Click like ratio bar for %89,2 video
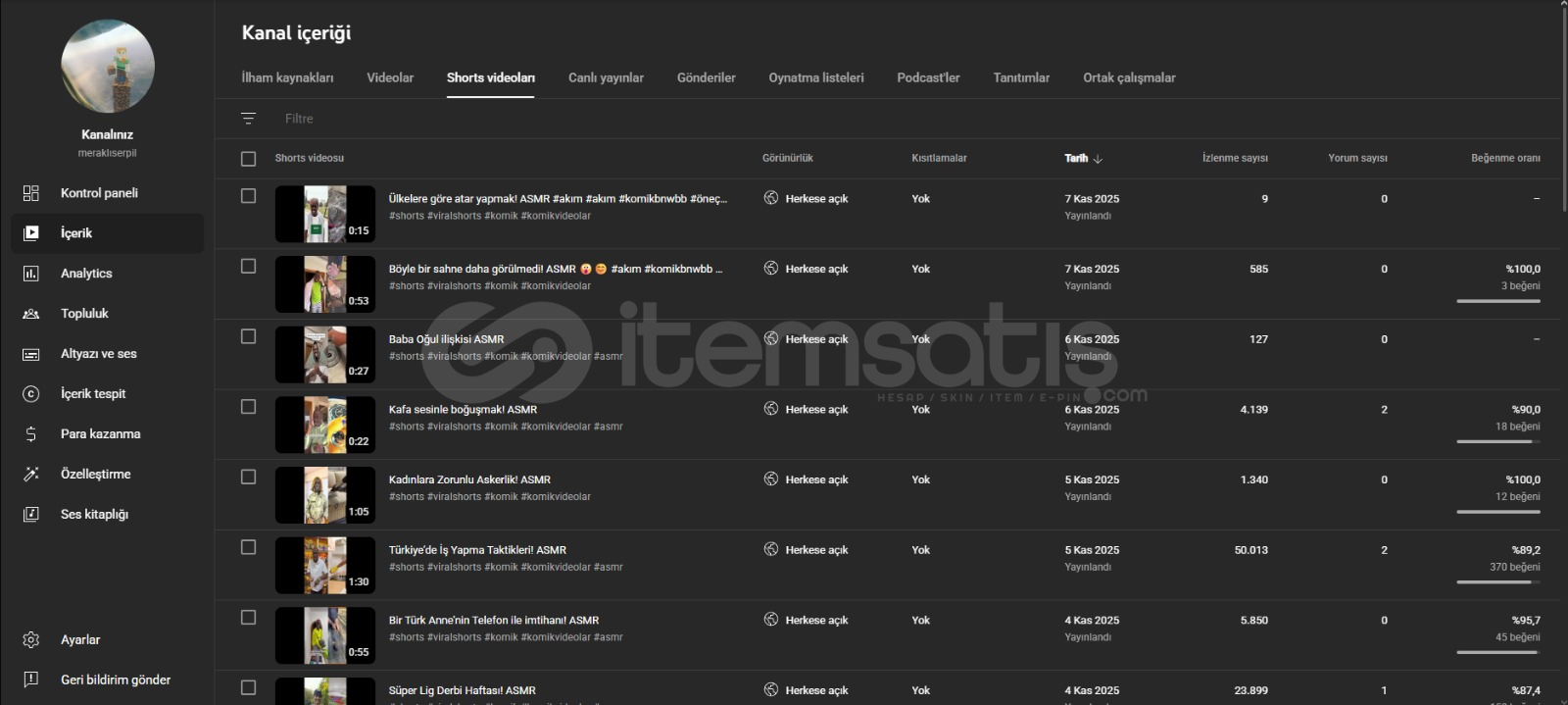Screen dimensions: 1568x705 [1498, 582]
